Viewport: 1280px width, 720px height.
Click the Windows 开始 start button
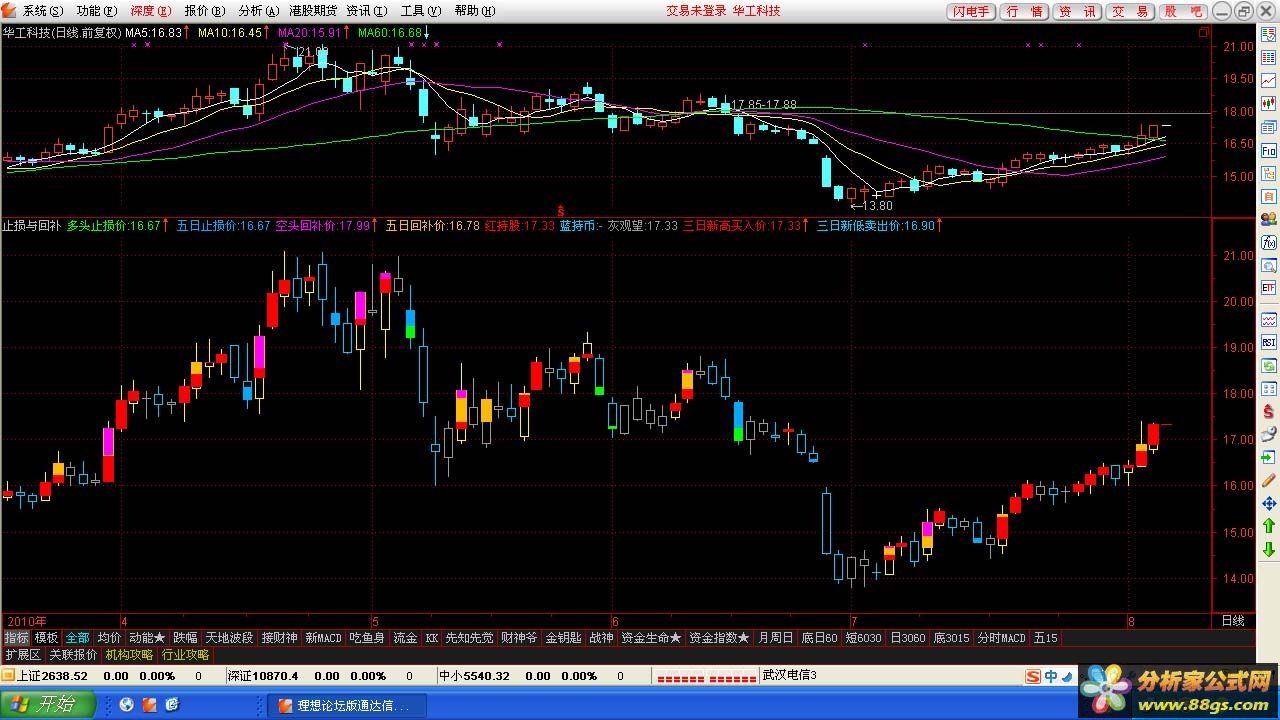[x=48, y=705]
